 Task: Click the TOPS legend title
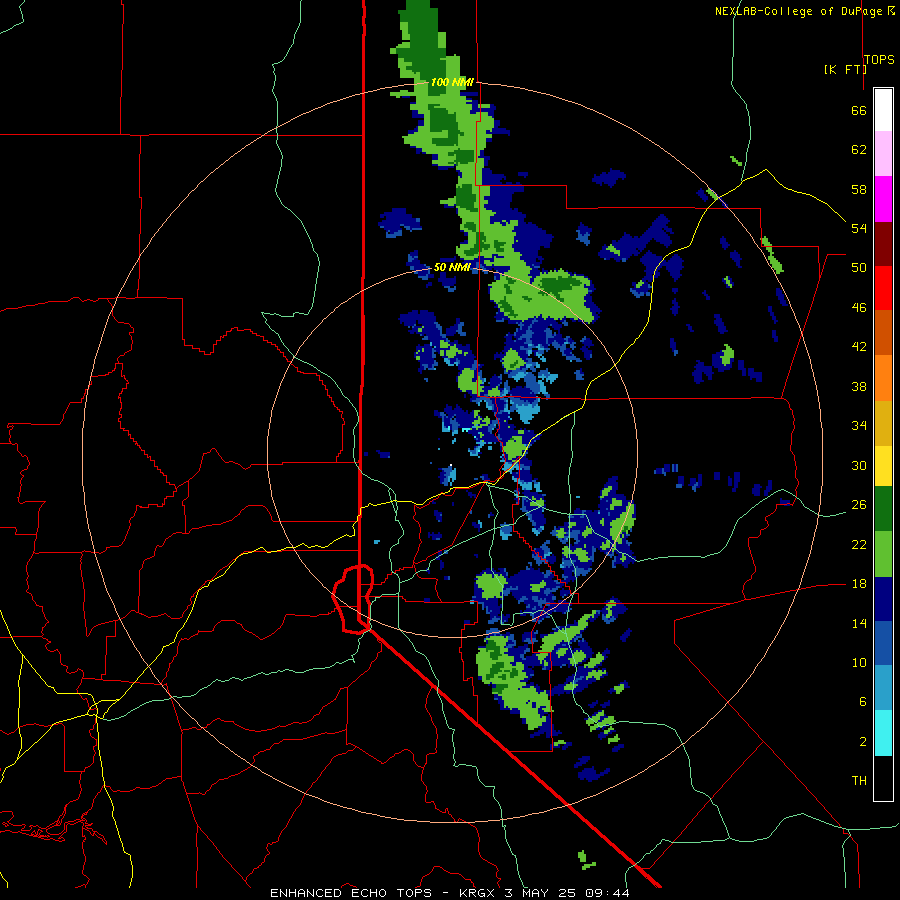879,59
